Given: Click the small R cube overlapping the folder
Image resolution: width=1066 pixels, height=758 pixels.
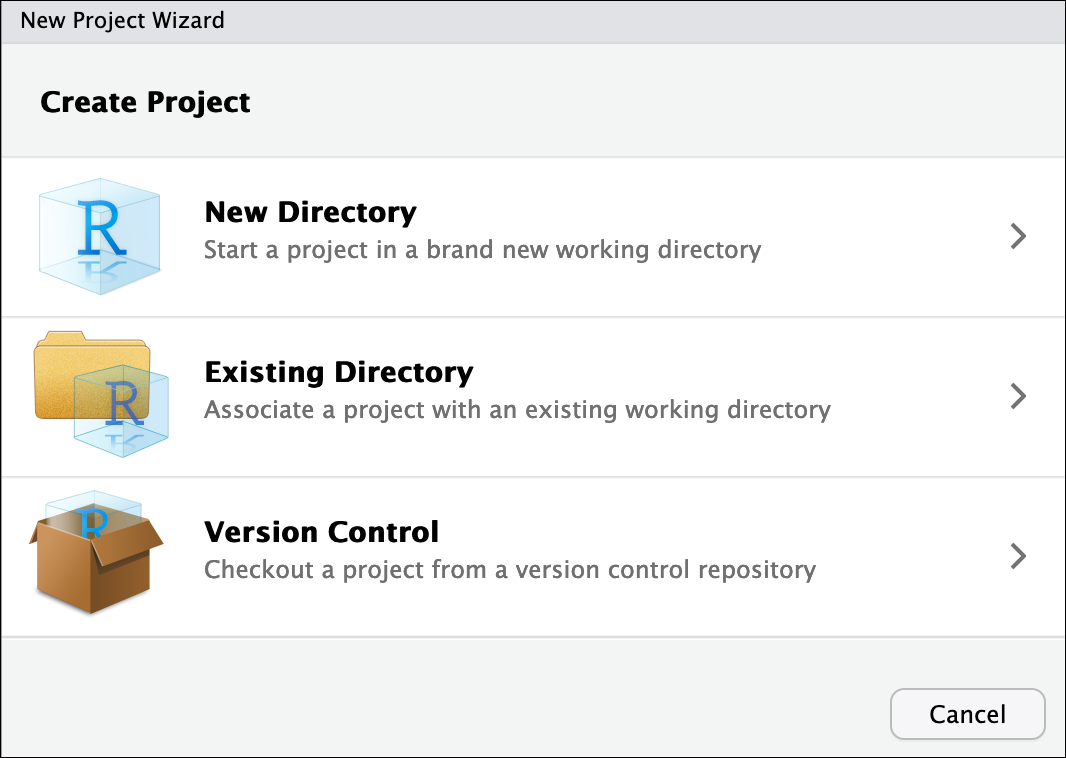Looking at the screenshot, I should [x=122, y=407].
